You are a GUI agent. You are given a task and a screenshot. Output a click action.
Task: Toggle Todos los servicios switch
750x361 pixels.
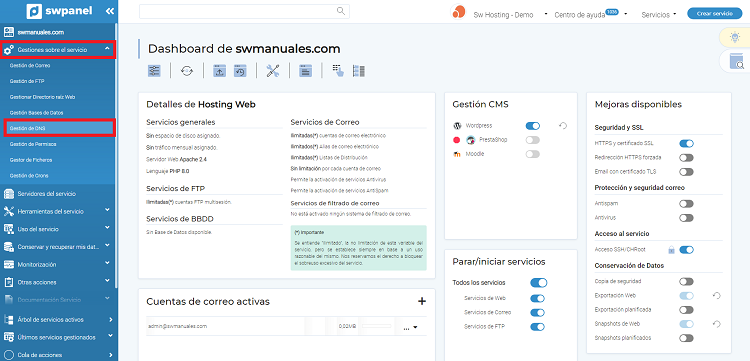click(x=539, y=283)
